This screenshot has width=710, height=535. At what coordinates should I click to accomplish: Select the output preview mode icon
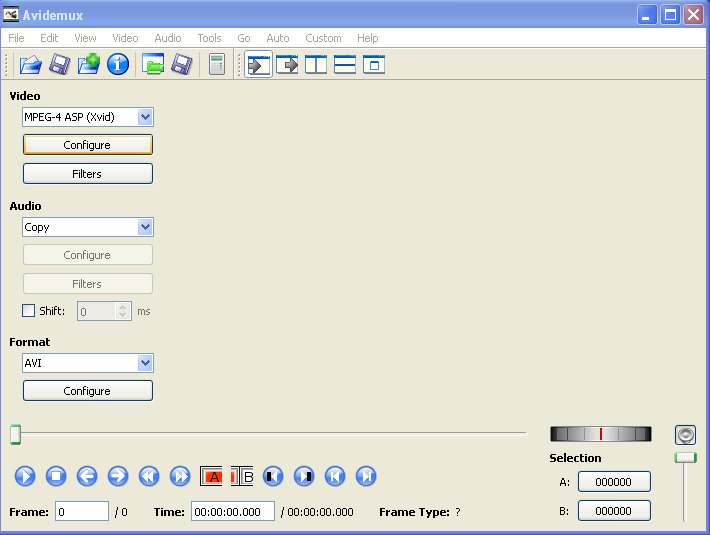[287, 65]
